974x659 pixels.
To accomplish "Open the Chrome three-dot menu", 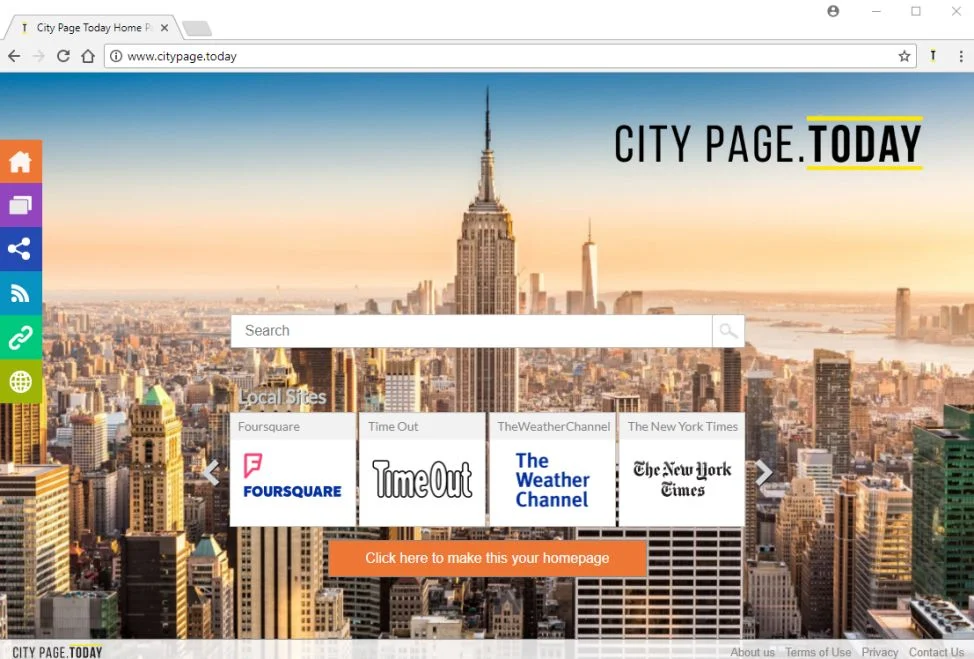I will click(961, 57).
